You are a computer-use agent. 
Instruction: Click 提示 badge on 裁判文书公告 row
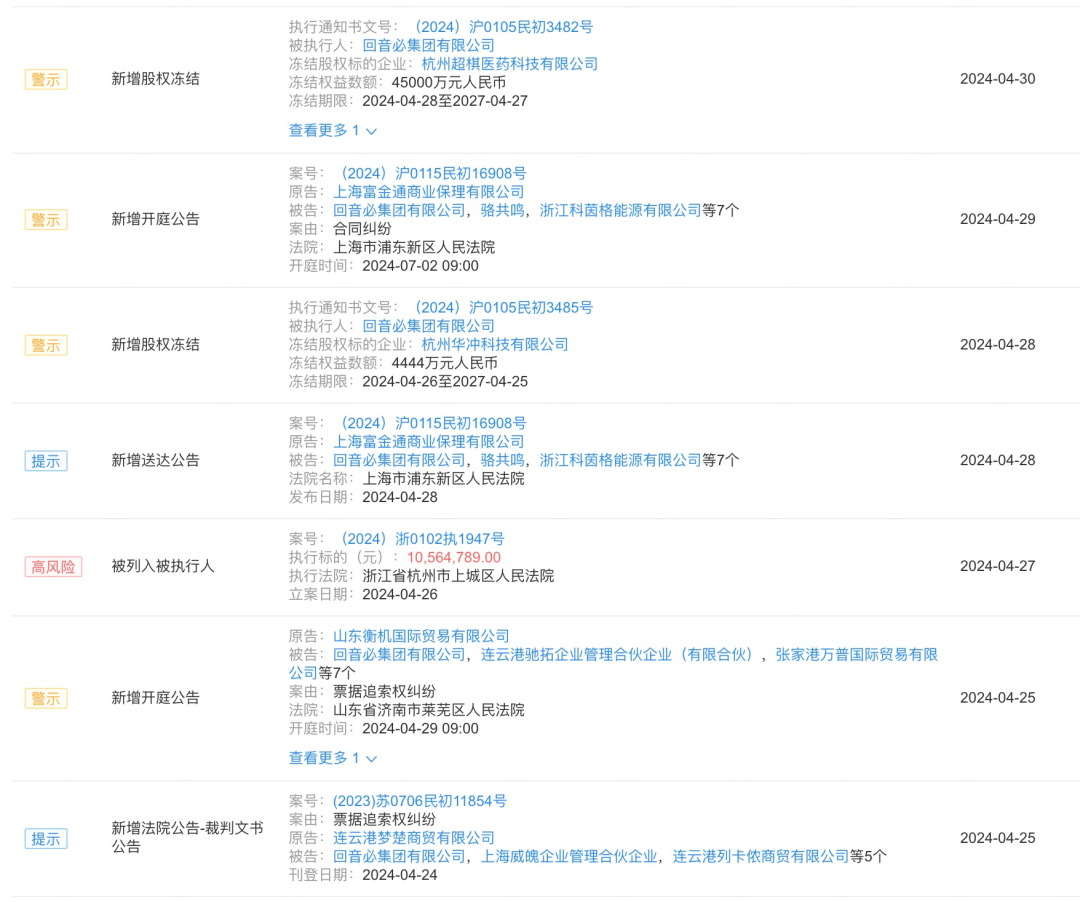coord(46,839)
